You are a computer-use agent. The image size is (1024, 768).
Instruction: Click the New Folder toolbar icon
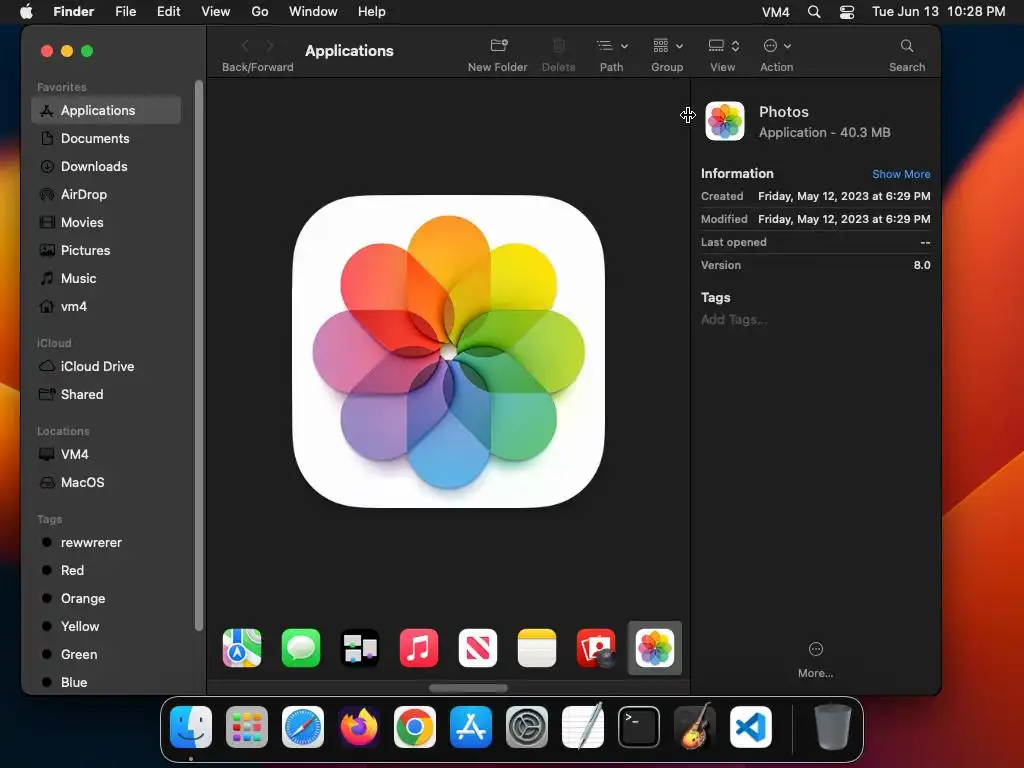(x=499, y=46)
